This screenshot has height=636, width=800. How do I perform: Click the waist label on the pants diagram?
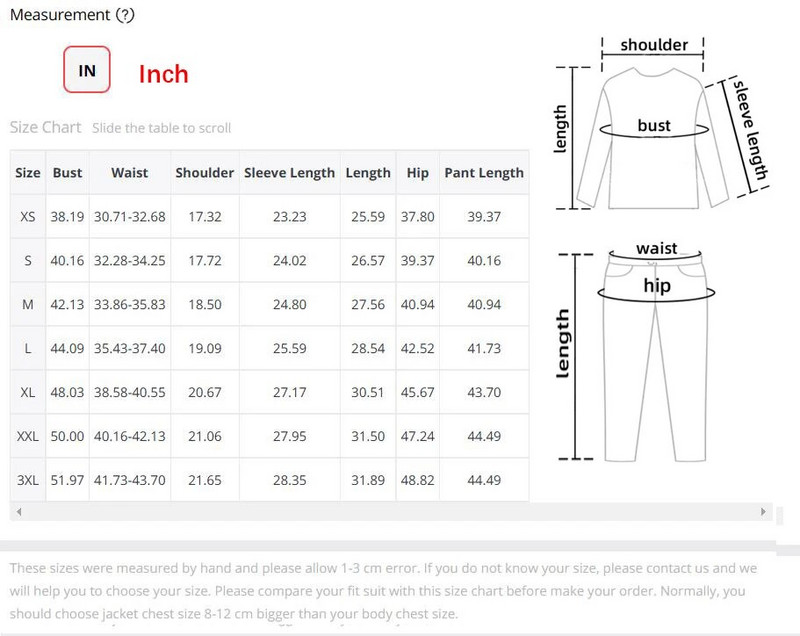656,248
